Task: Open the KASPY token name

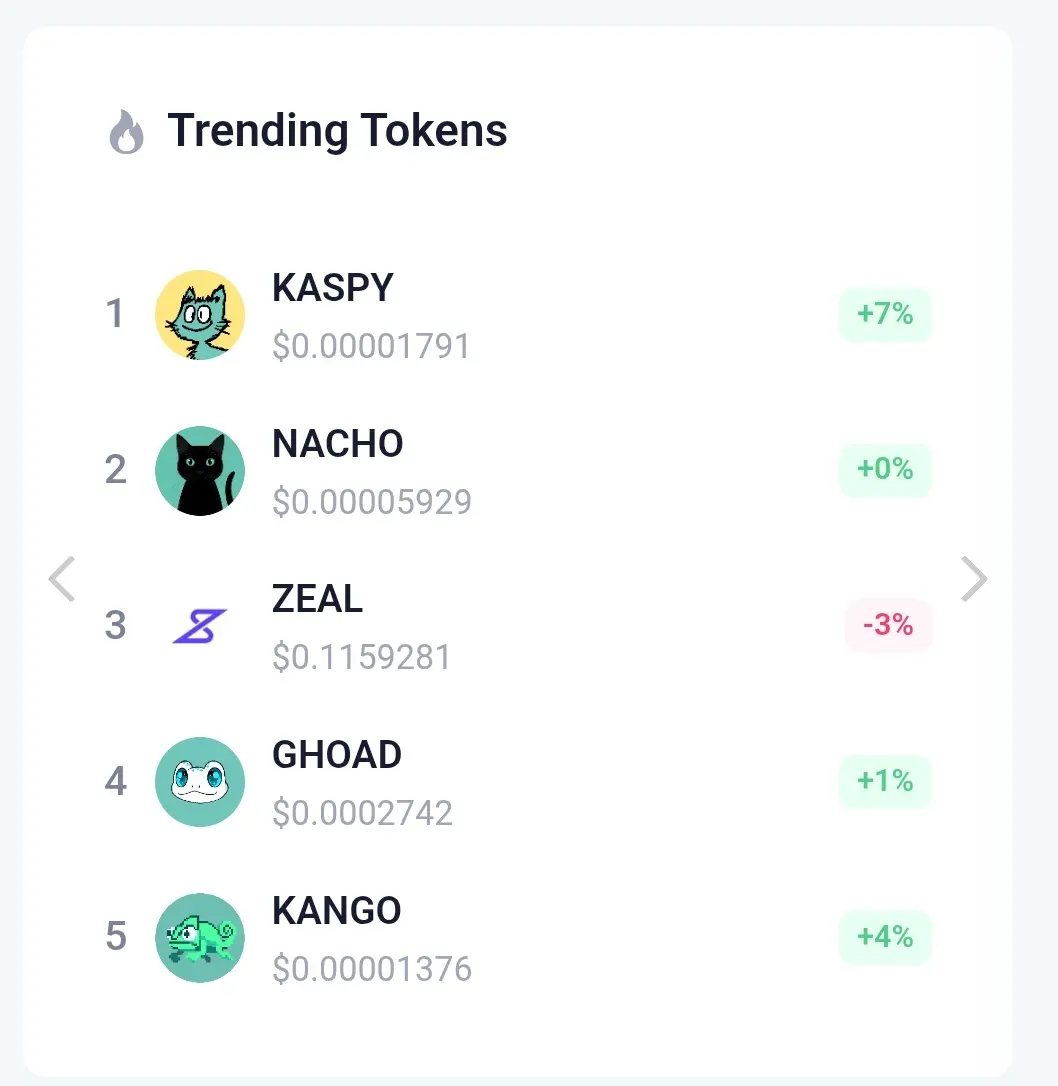Action: (x=332, y=287)
